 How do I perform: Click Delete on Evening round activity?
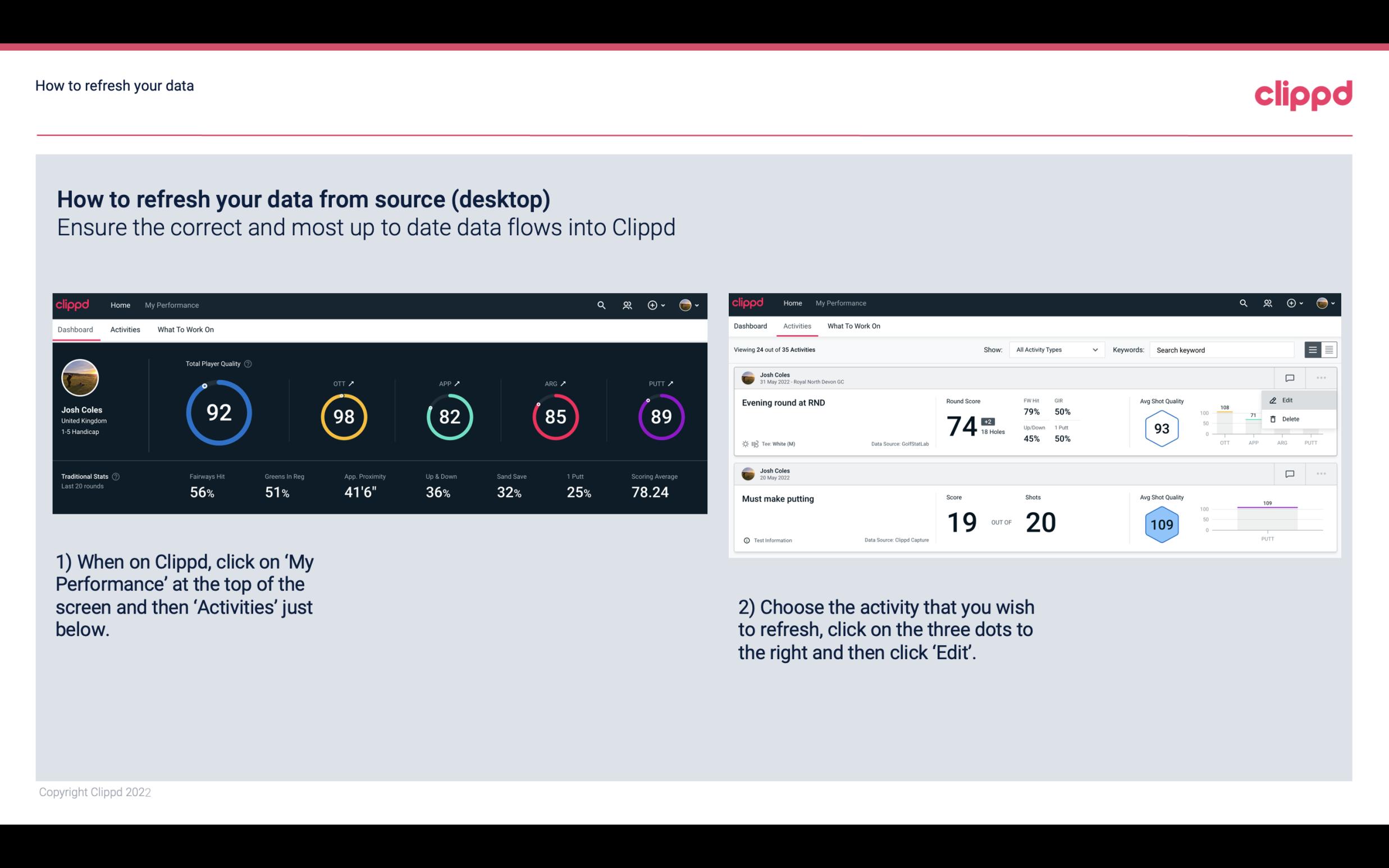[1290, 419]
